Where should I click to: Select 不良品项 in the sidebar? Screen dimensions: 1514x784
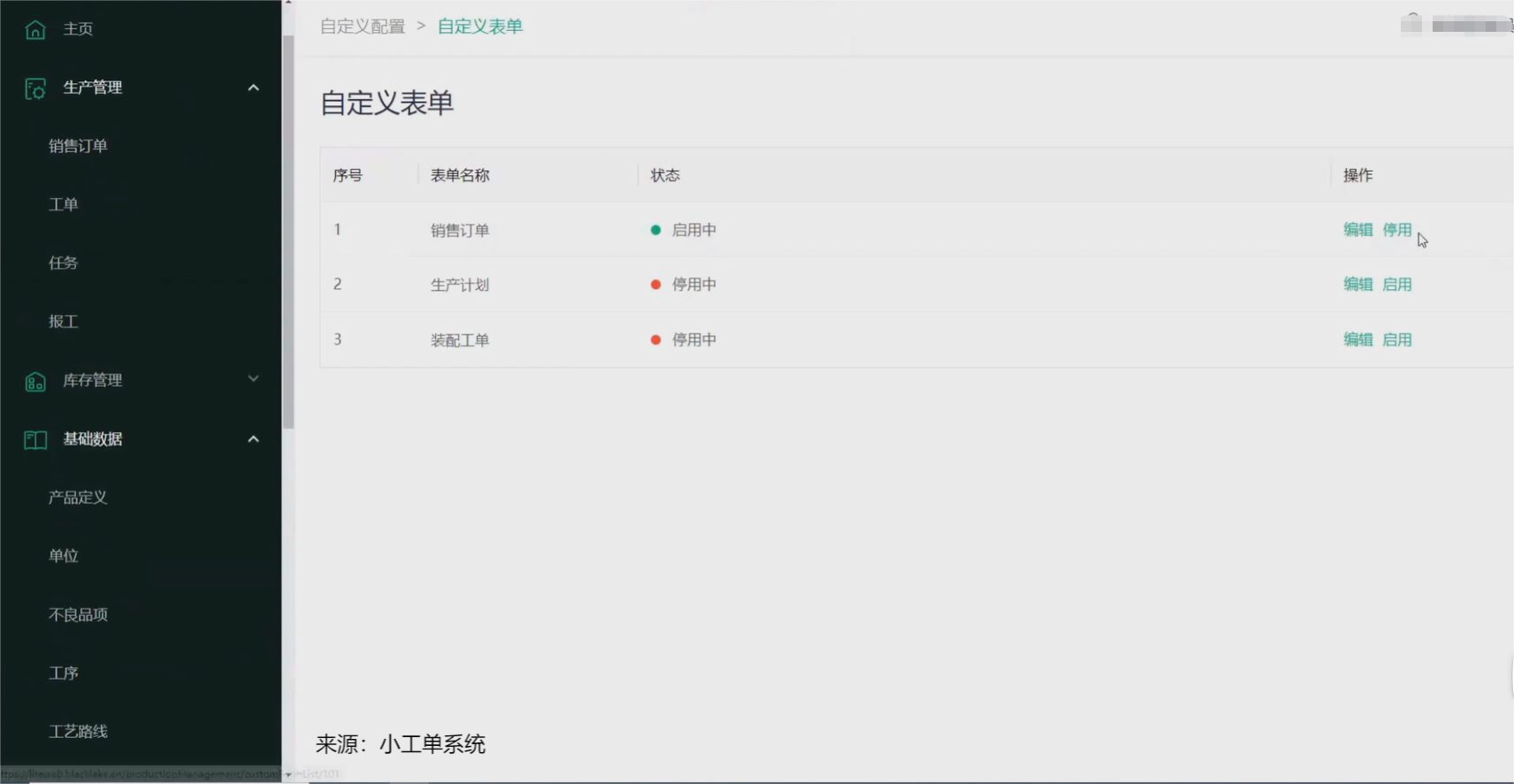pos(78,615)
